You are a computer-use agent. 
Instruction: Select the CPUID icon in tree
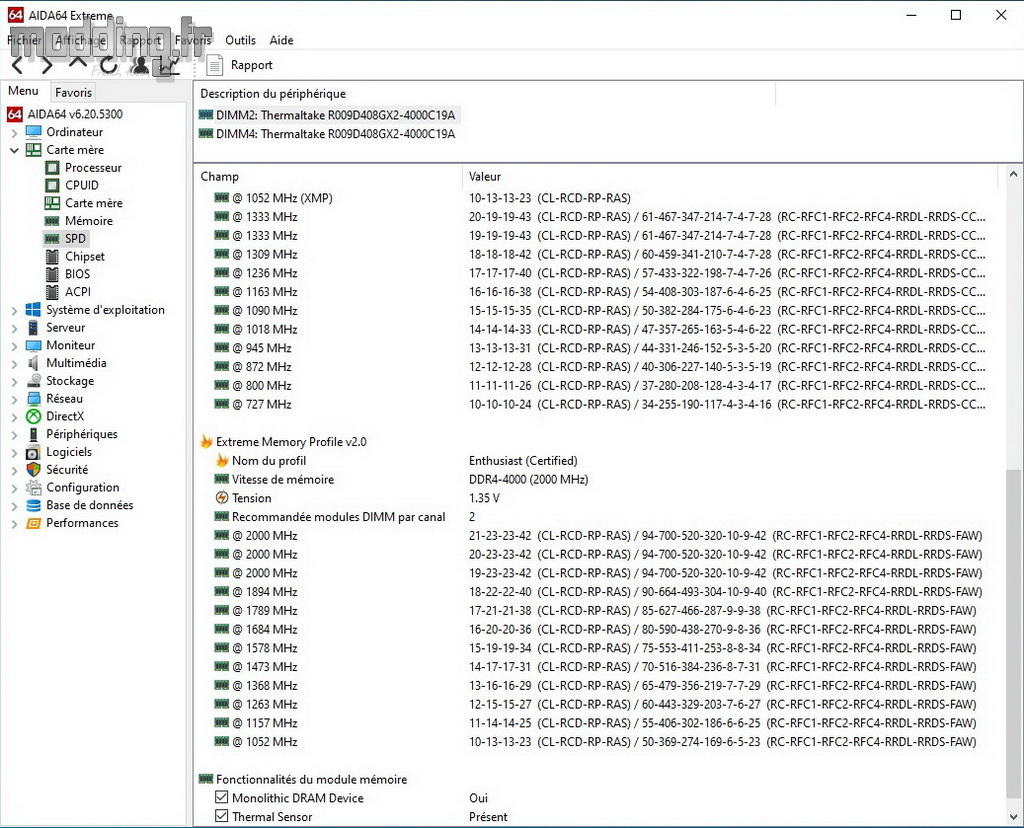pyautogui.click(x=52, y=185)
